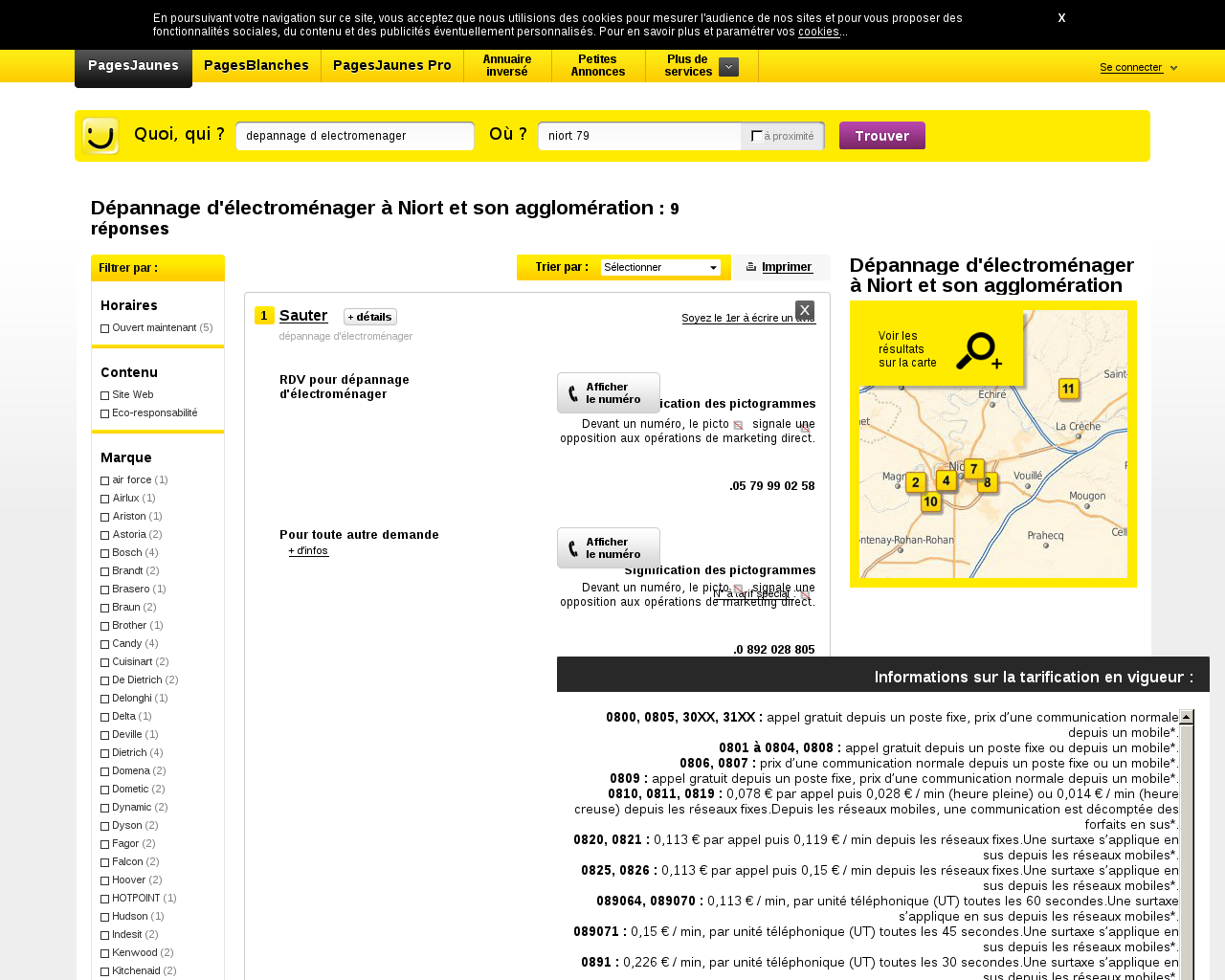Click the magnifier icon on map preview
This screenshot has height=980, width=1225.
[978, 351]
